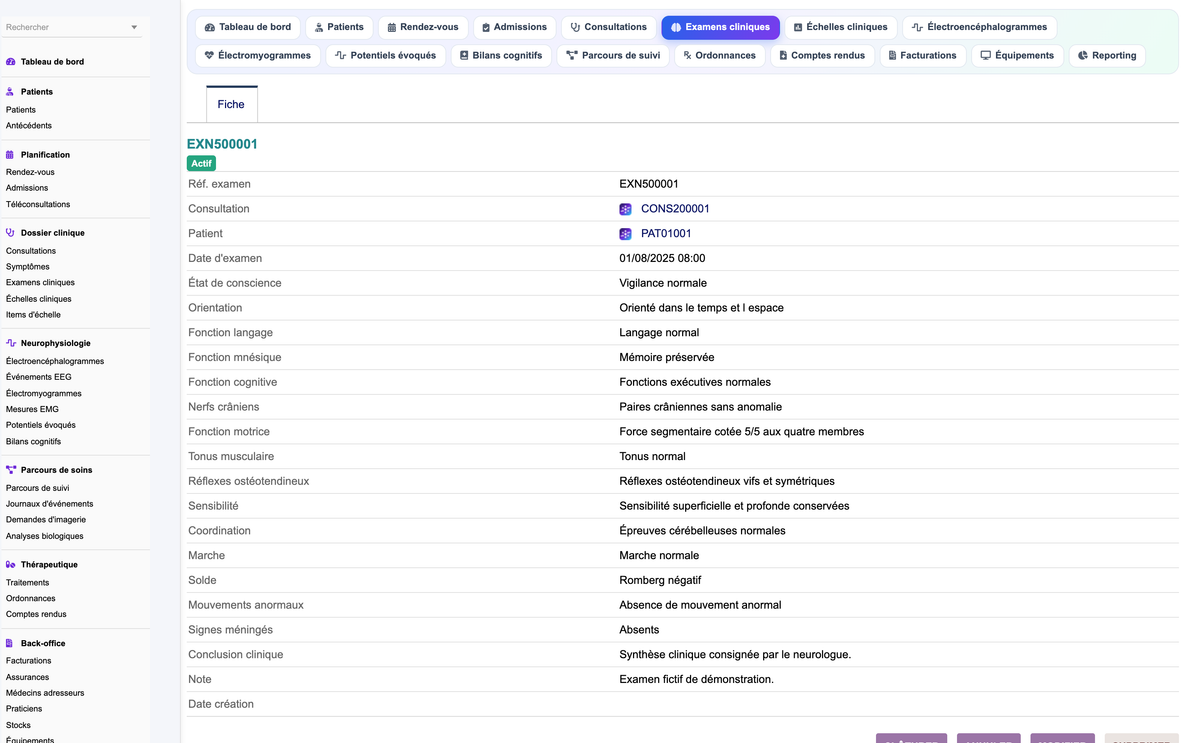The image size is (1200, 743).
Task: Click the Parcours de soins sidebar icon
Action: click(11, 470)
